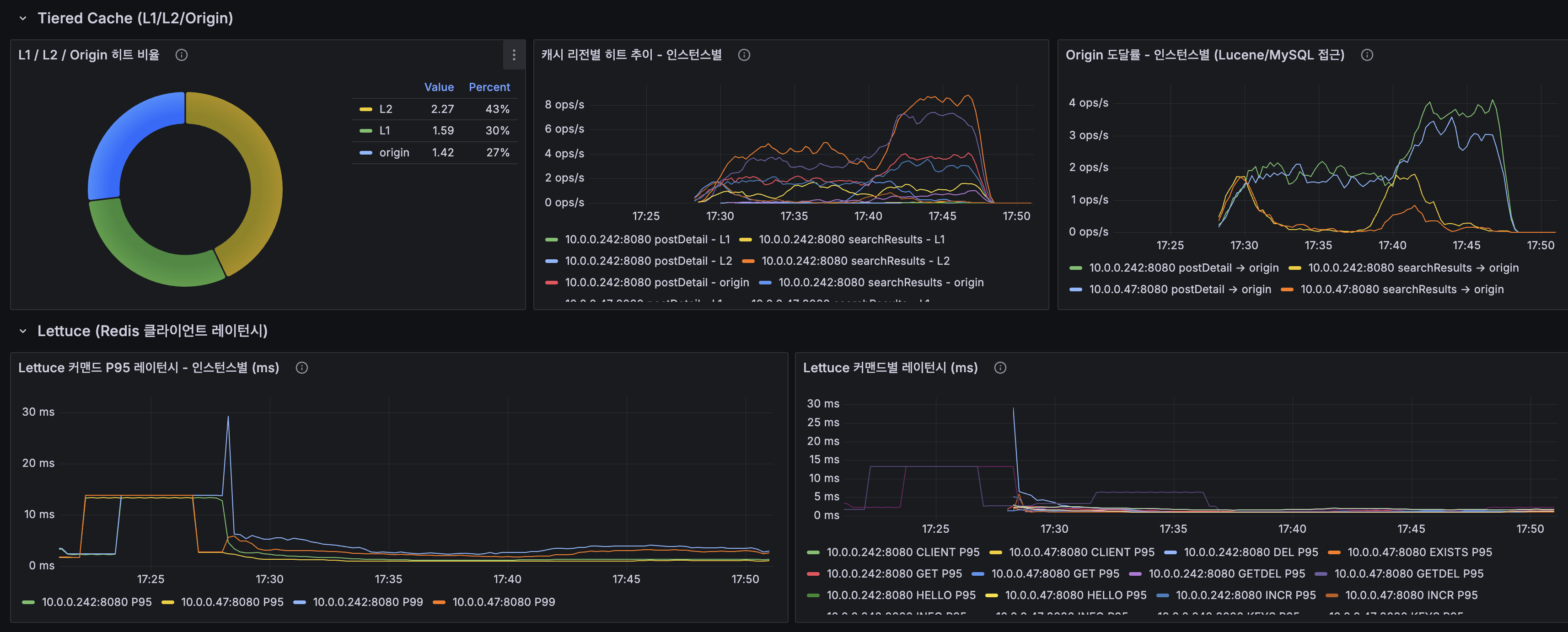This screenshot has height=632, width=1568.
Task: Open info icon on L1/L2/Origin hit ratio panel
Action: pyautogui.click(x=182, y=55)
